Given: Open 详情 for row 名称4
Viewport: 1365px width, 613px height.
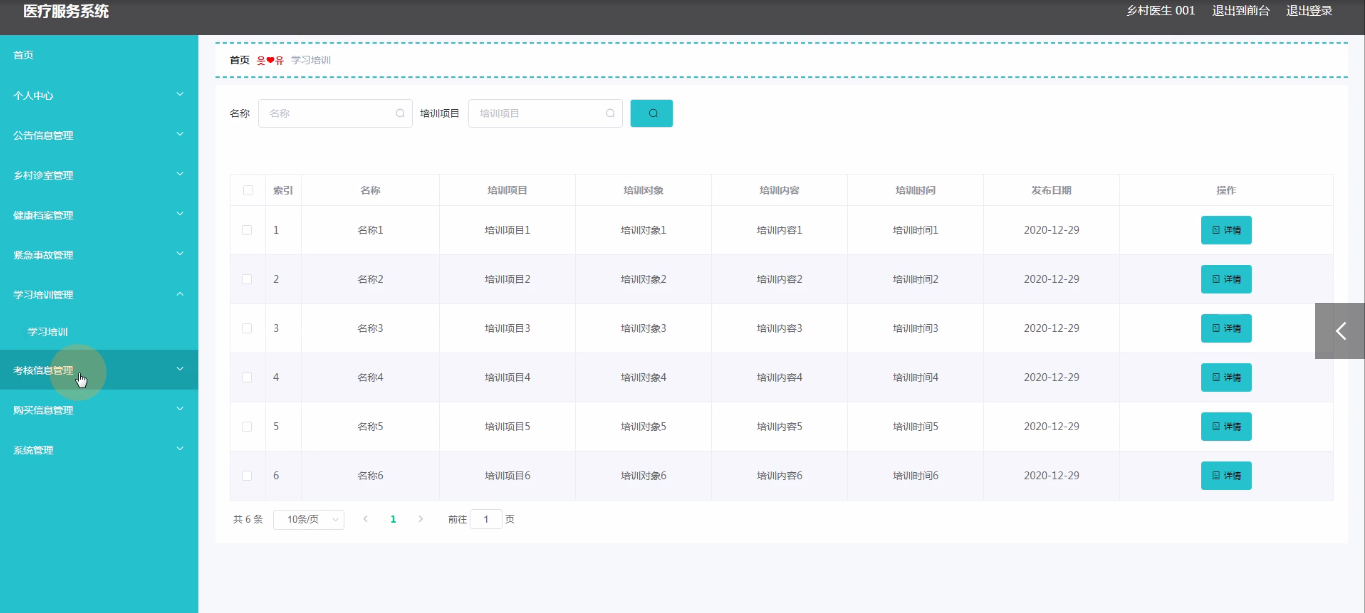Looking at the screenshot, I should point(1225,377).
